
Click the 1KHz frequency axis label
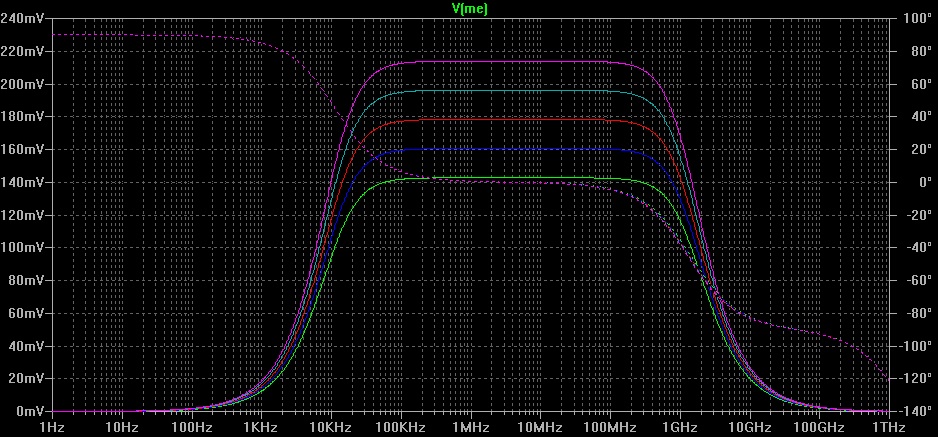point(261,427)
